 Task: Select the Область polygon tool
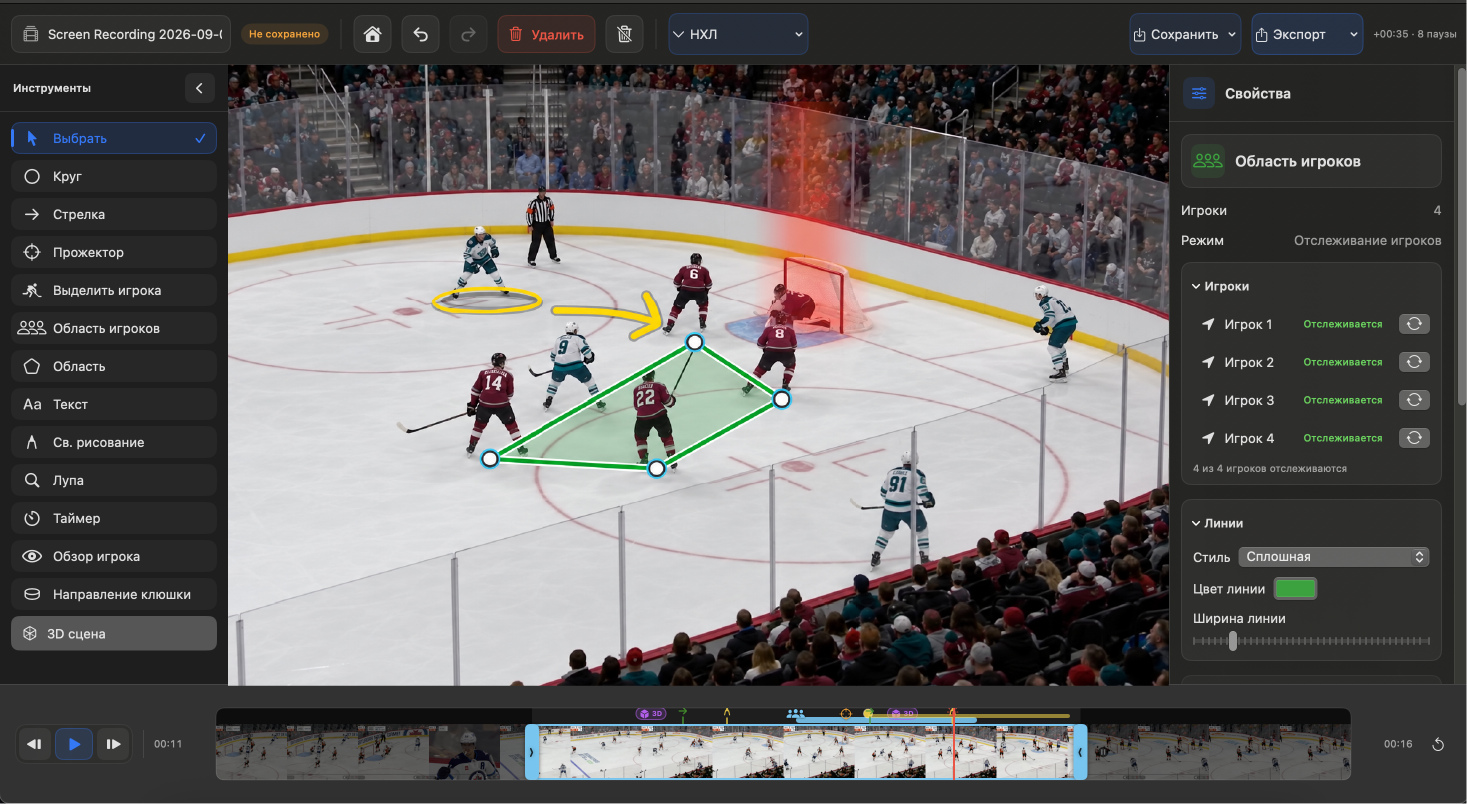114,366
